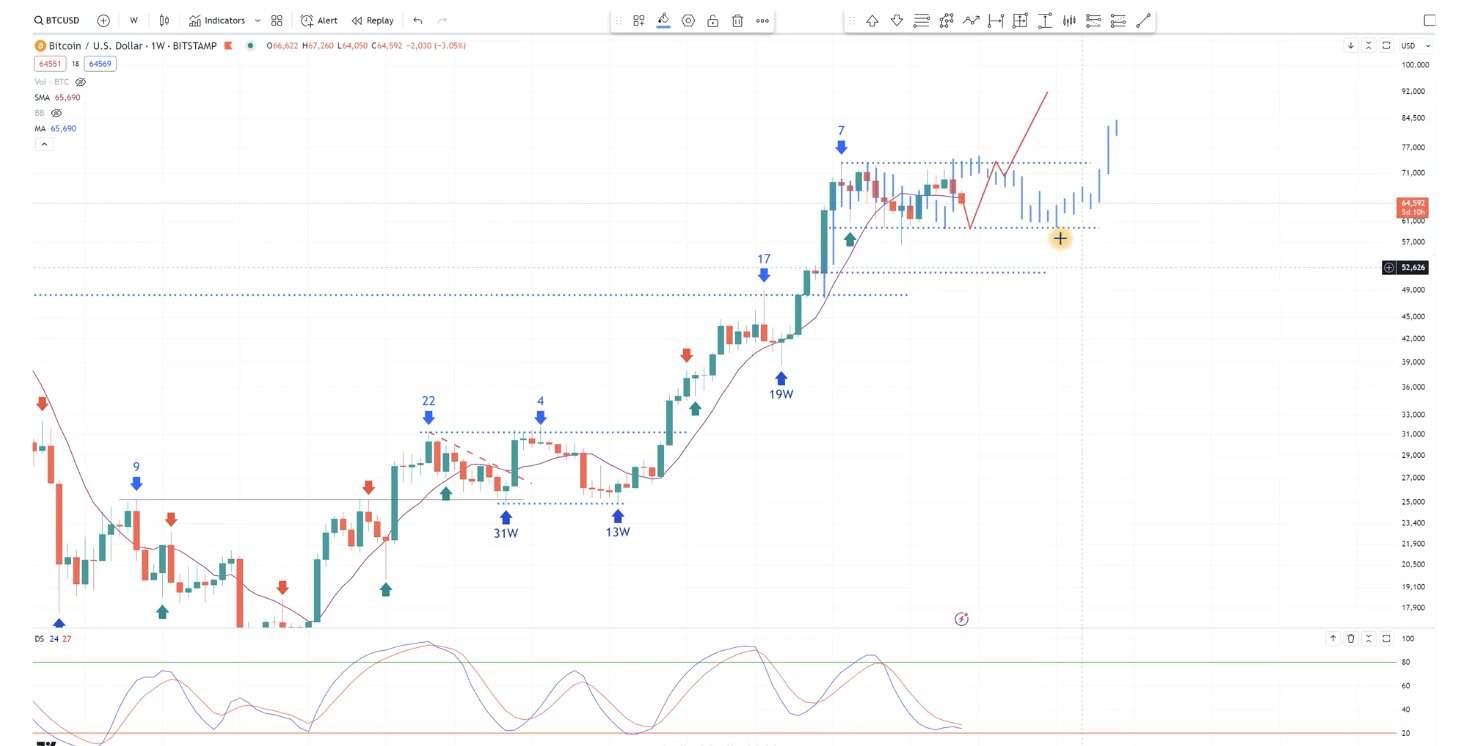The image size is (1458, 746).
Task: Select the zigzag path drawing tool
Action: click(x=970, y=20)
